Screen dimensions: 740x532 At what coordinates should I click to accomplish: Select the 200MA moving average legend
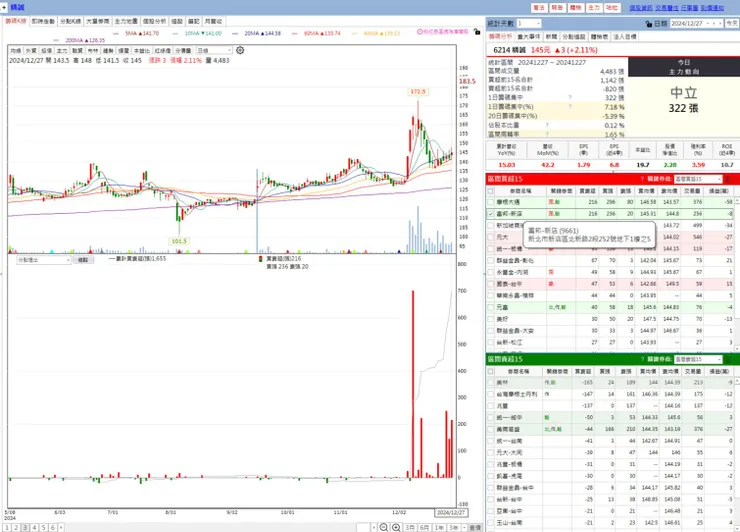coord(79,41)
